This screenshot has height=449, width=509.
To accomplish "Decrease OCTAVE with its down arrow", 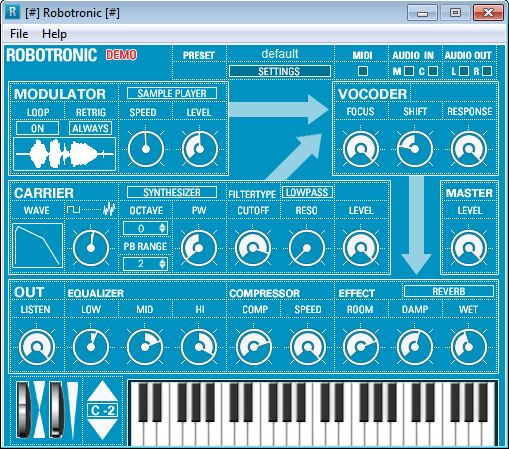I will [x=162, y=231].
